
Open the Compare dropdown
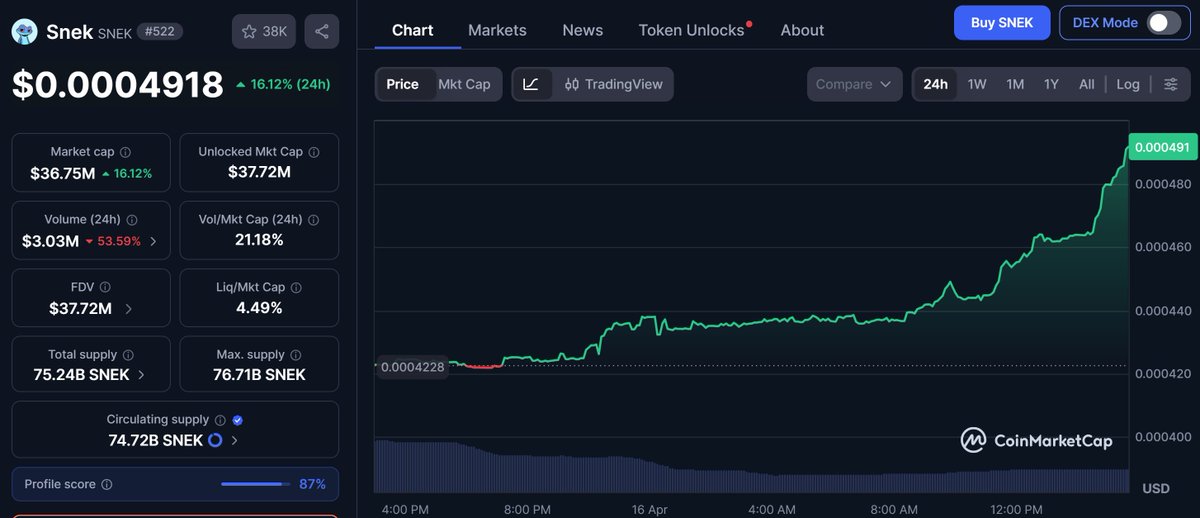tap(854, 84)
